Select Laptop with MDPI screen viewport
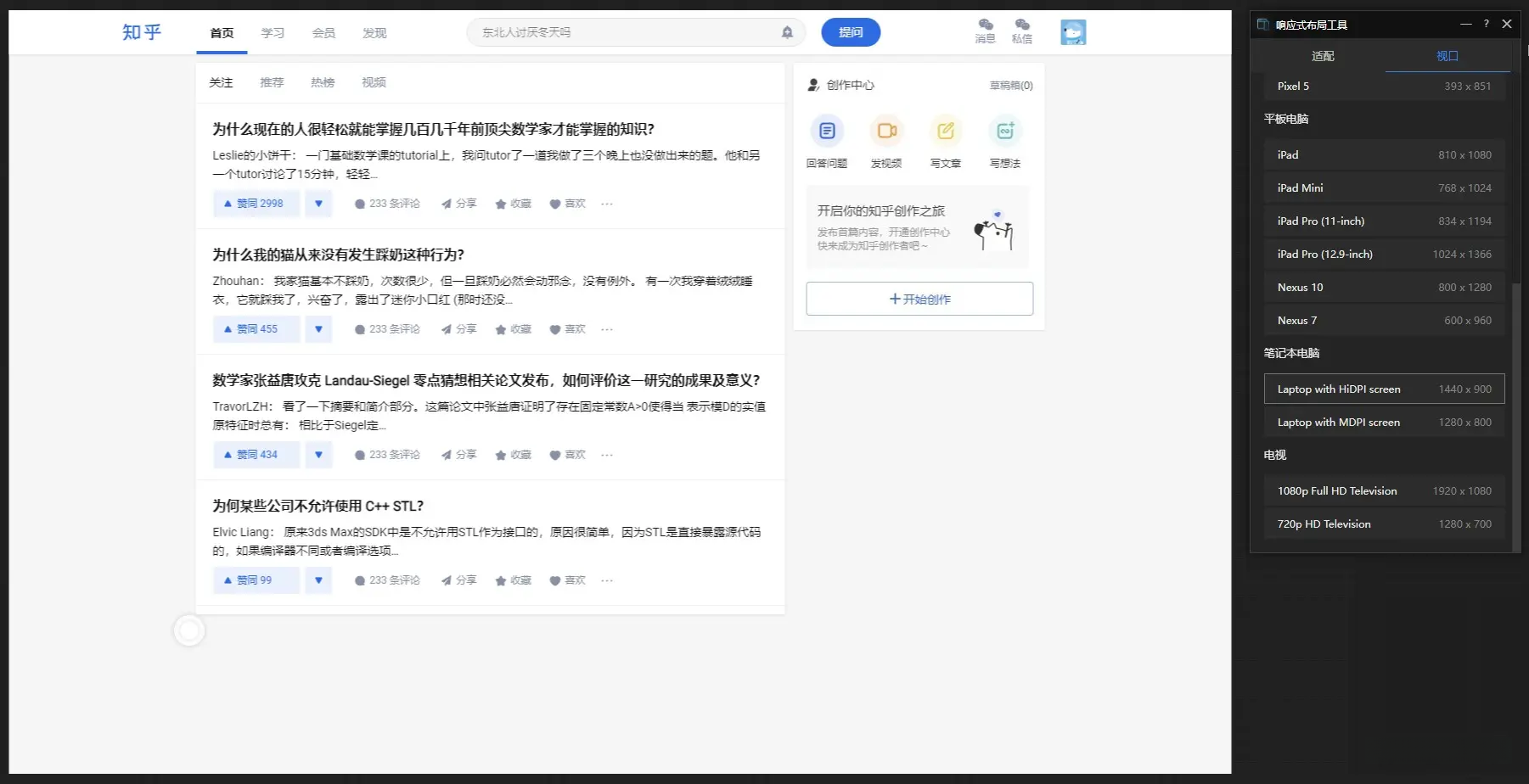Screen dimensions: 1529x784 pyautogui.click(x=1384, y=423)
